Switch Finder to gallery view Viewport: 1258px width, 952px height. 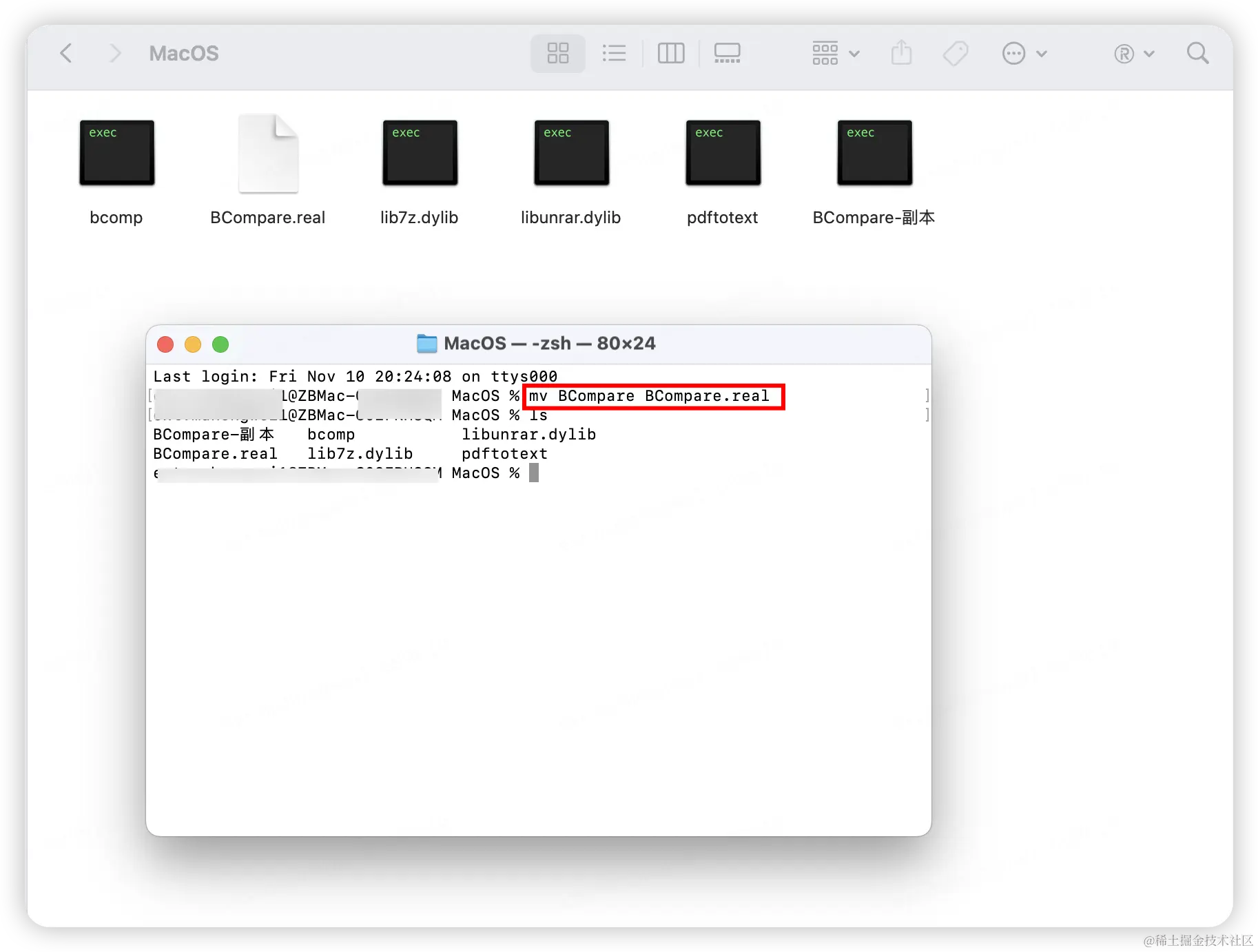[x=727, y=53]
